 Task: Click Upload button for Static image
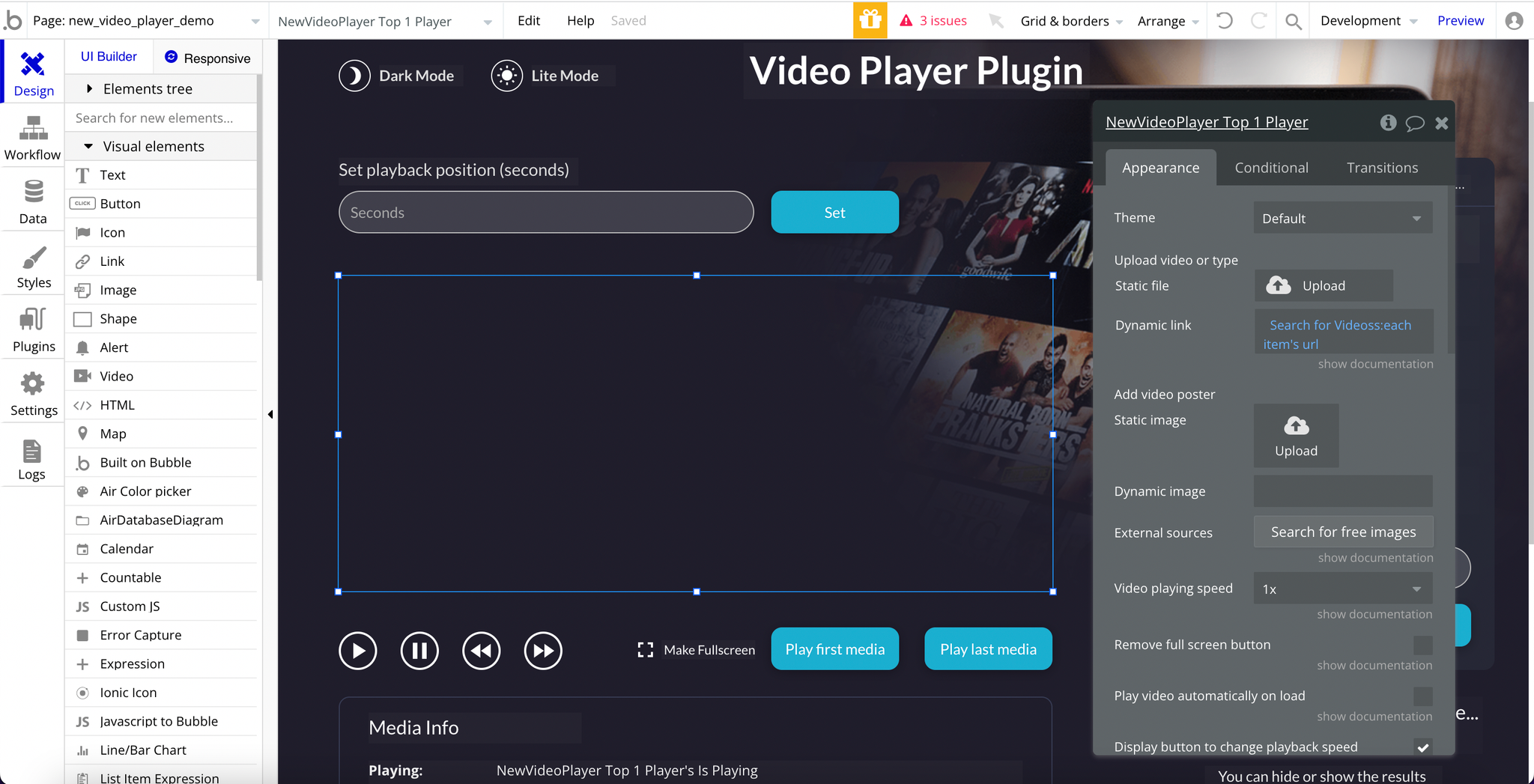(x=1296, y=436)
